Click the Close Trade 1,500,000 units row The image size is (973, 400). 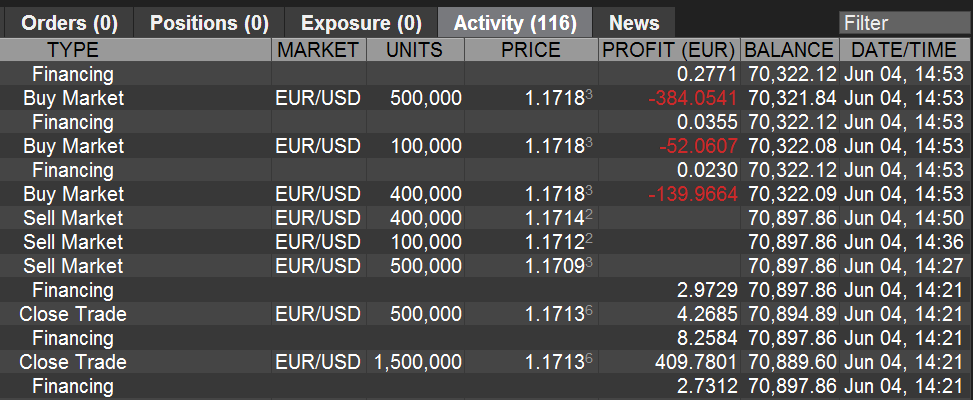(x=74, y=362)
